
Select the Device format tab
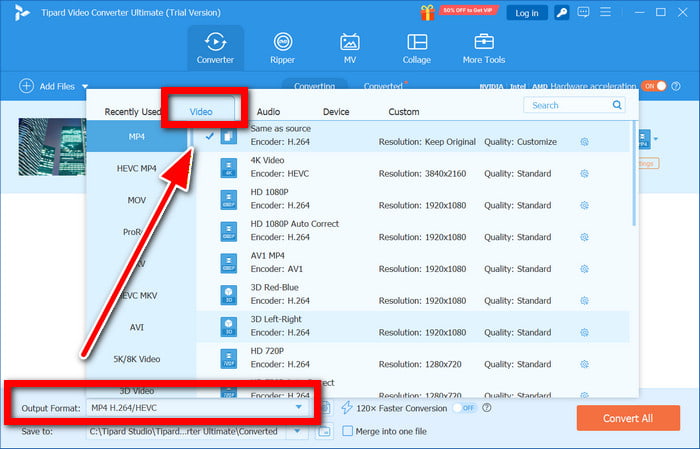[x=336, y=112]
